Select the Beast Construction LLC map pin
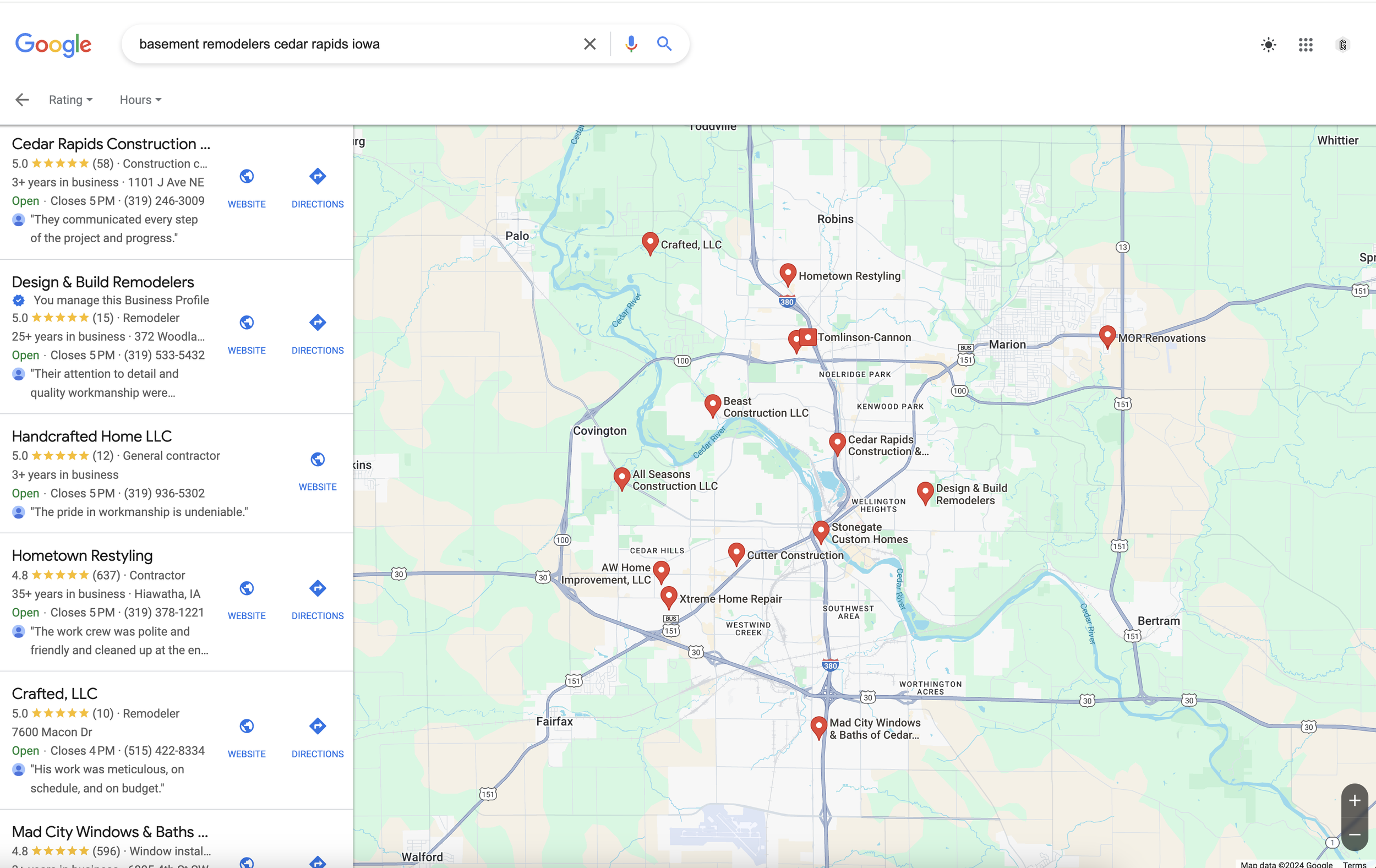 [712, 404]
